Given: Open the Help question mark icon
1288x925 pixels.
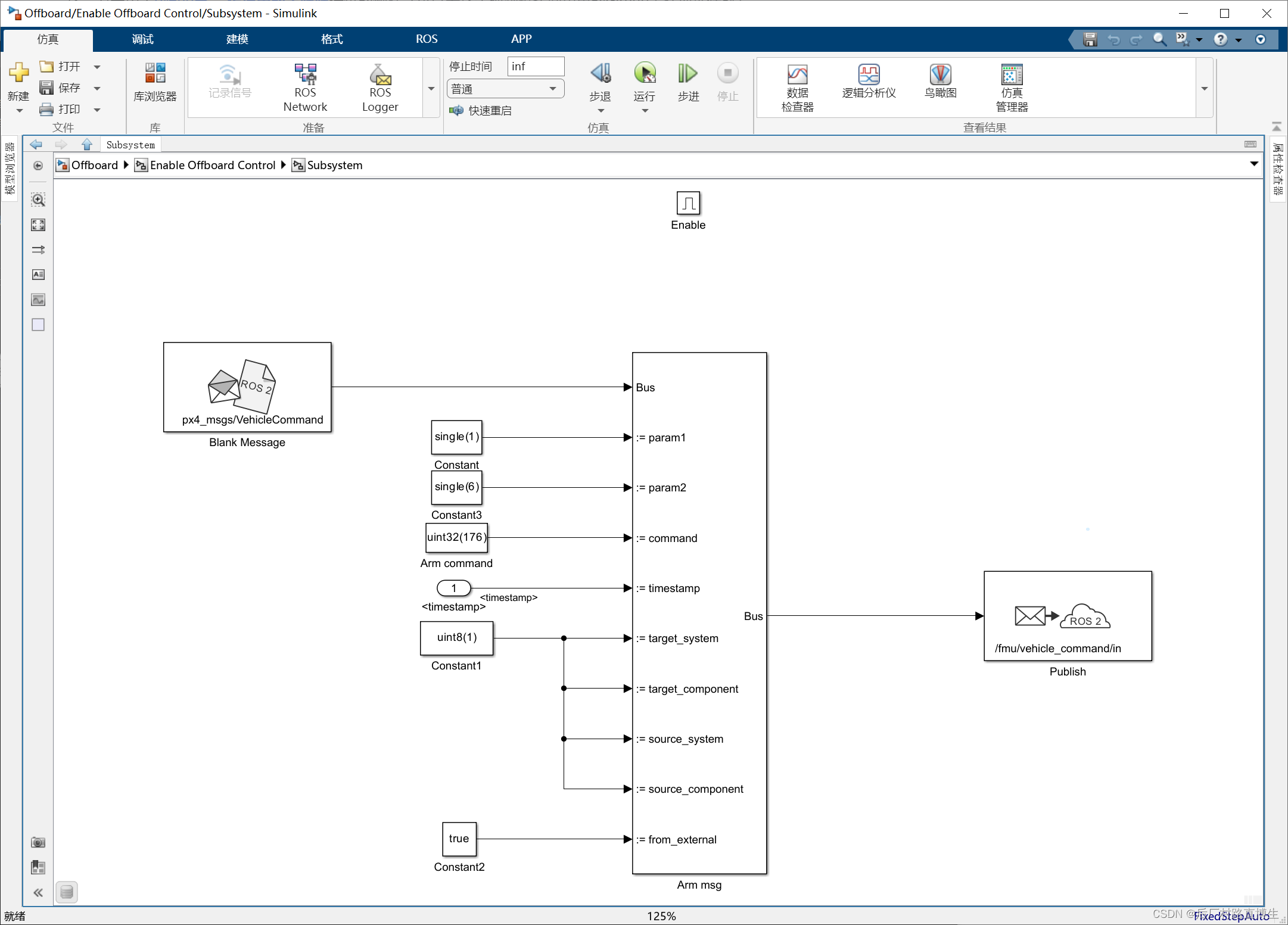Looking at the screenshot, I should (1221, 39).
